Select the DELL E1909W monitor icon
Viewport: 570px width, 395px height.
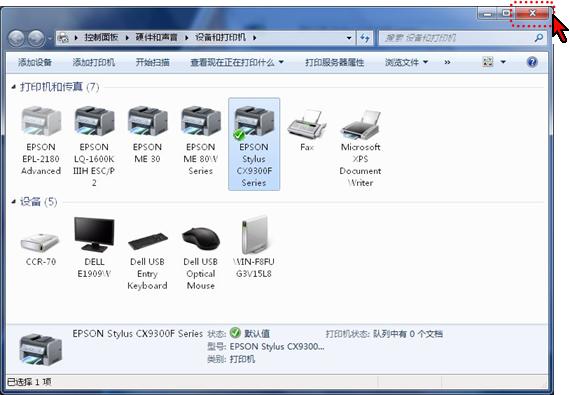(94, 234)
